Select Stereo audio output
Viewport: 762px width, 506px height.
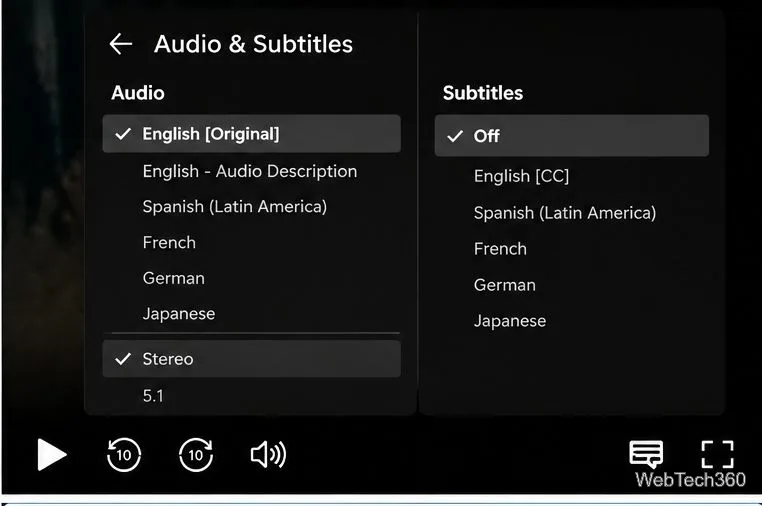[252, 359]
